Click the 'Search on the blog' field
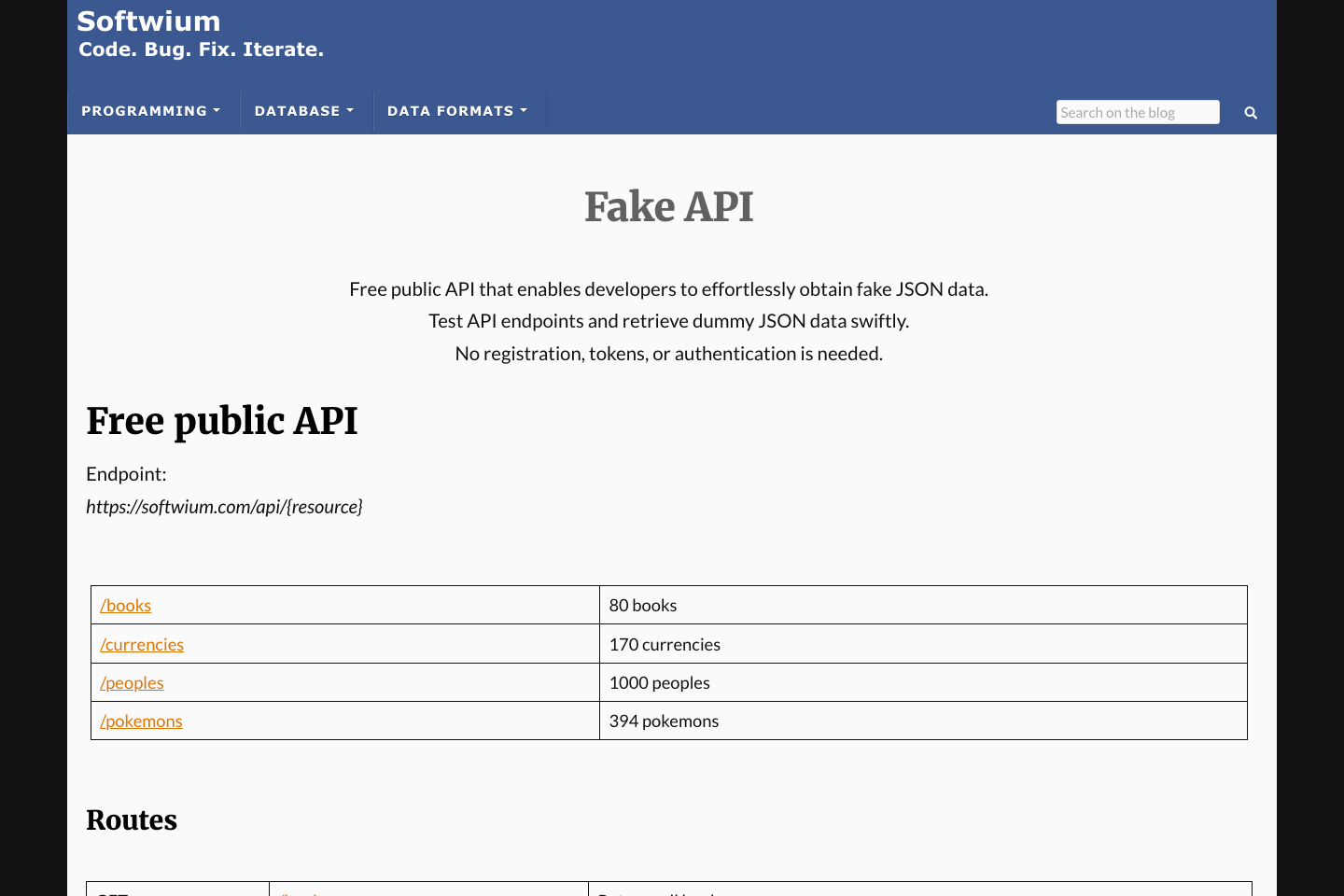Image resolution: width=1344 pixels, height=896 pixels. pos(1138,111)
